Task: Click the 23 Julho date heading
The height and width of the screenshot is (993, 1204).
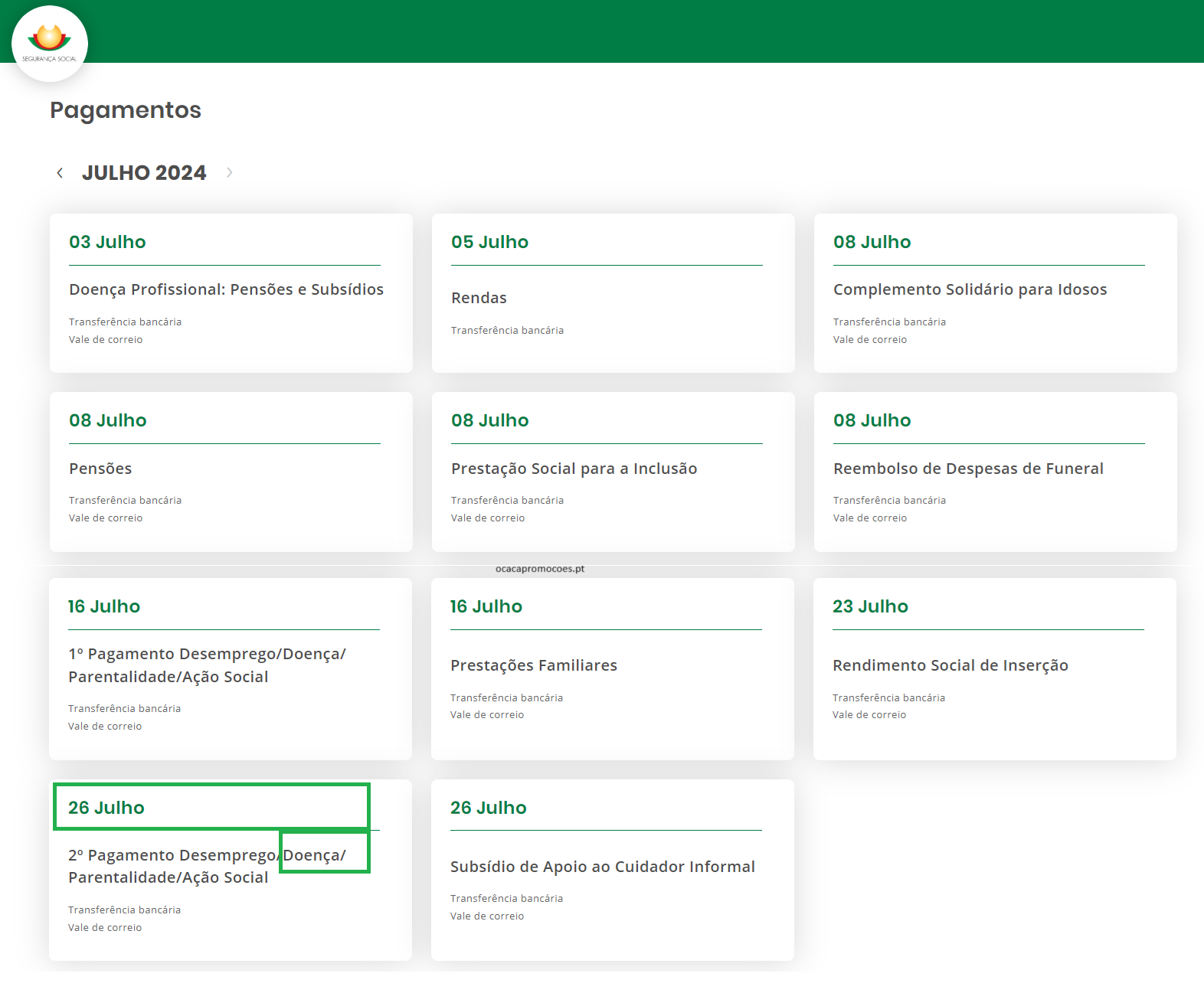Action: pyautogui.click(x=870, y=606)
